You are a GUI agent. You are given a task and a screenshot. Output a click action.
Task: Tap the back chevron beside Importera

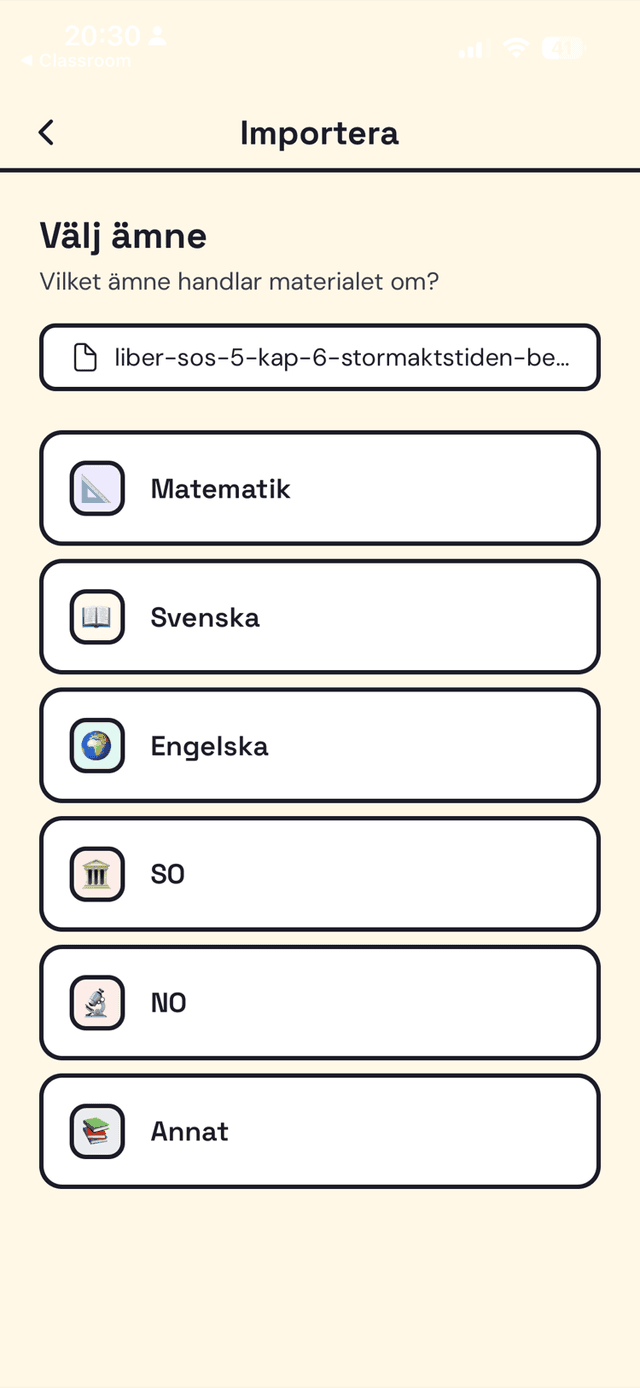(x=45, y=131)
